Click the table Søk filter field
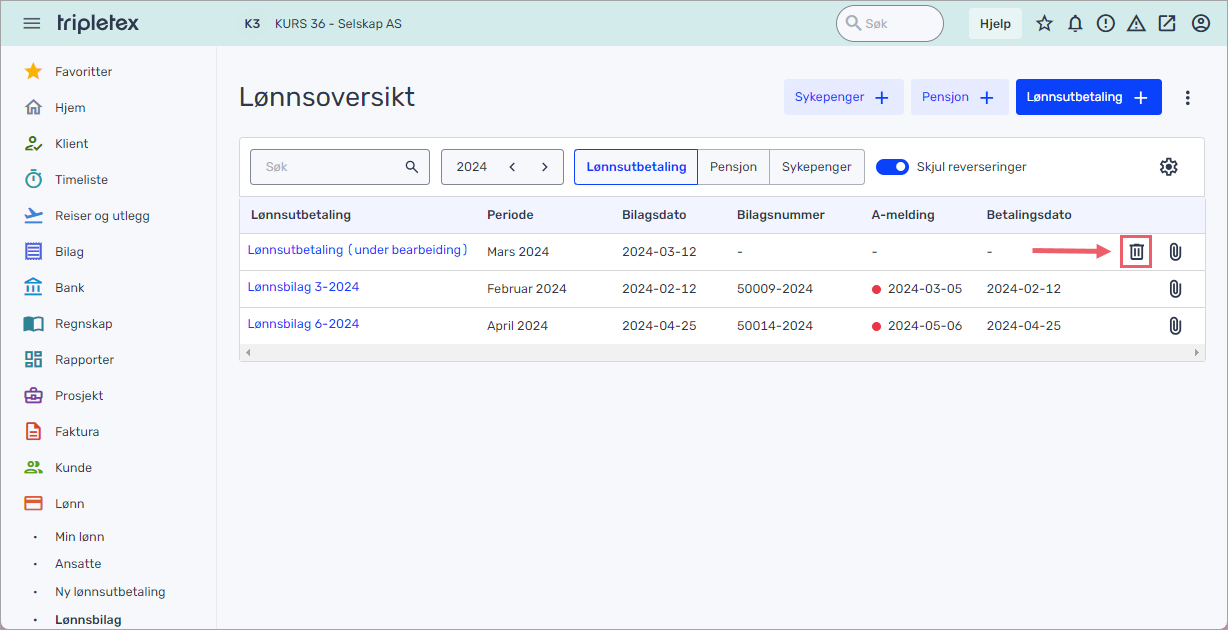Viewport: 1228px width, 630px height. click(x=340, y=167)
